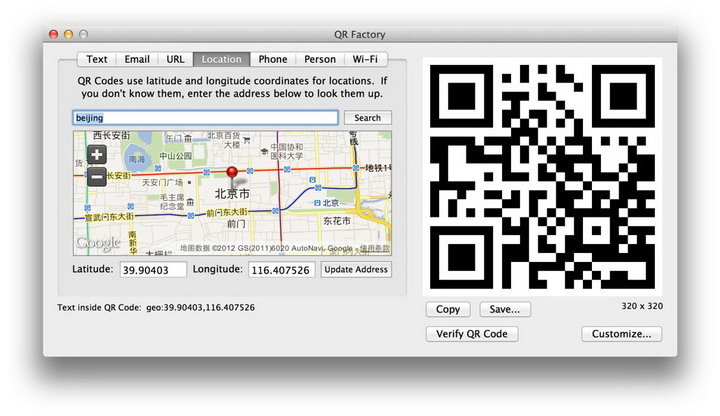
Task: Click the 中山公园 map label
Action: [175, 156]
